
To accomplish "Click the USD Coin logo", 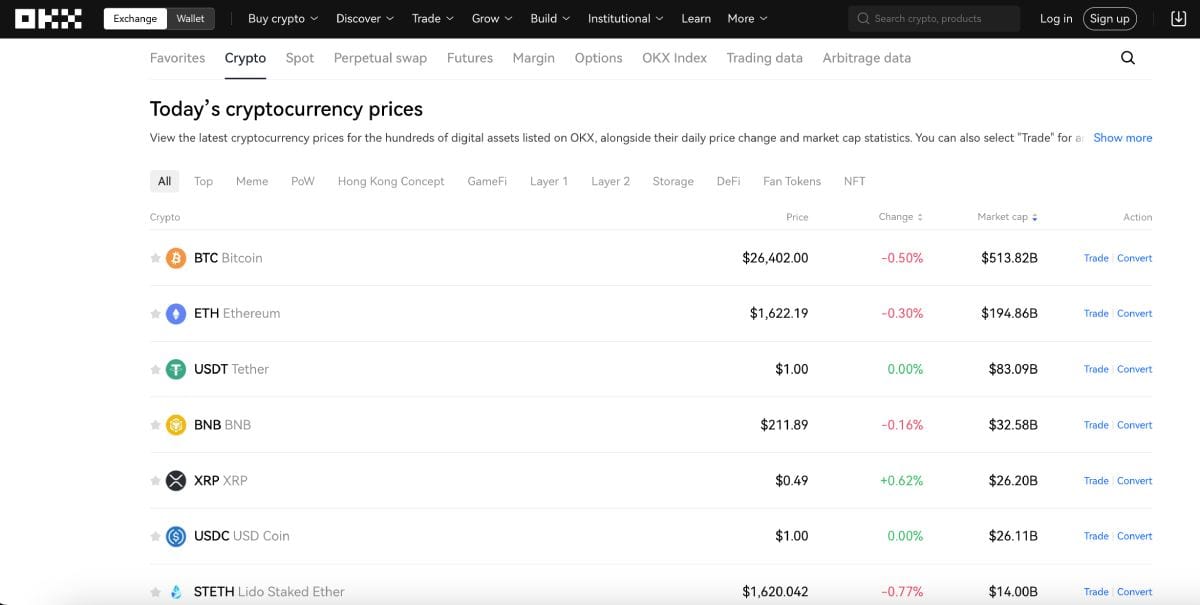I will (x=176, y=536).
